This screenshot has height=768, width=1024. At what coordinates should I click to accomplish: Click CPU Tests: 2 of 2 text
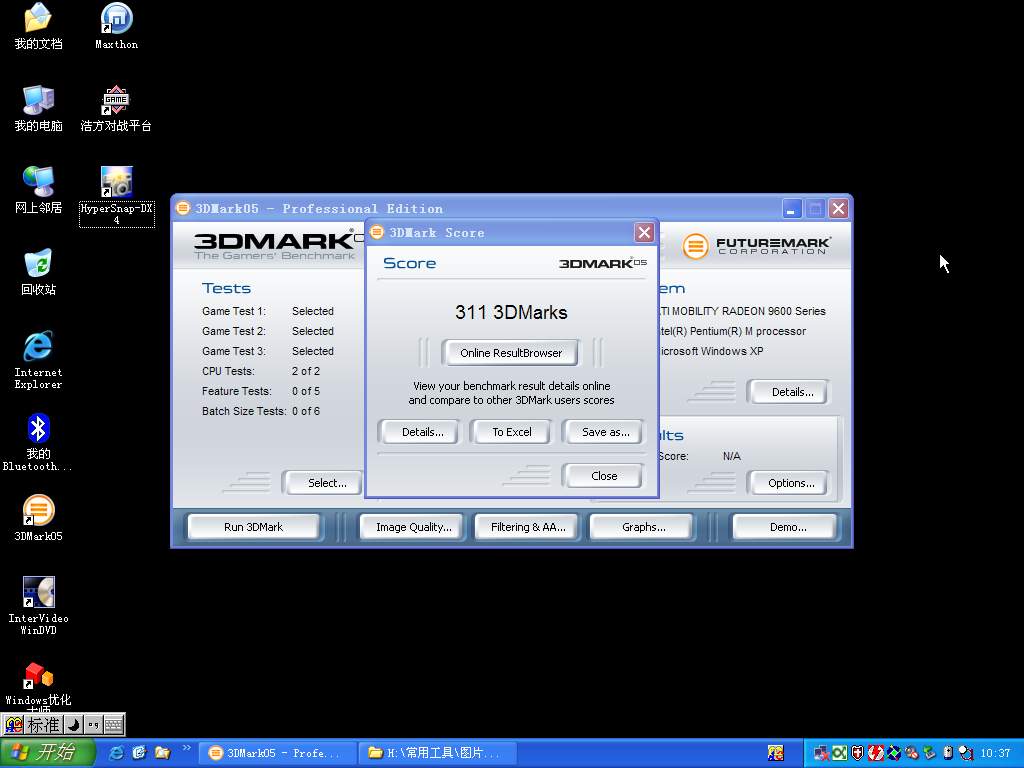point(261,371)
